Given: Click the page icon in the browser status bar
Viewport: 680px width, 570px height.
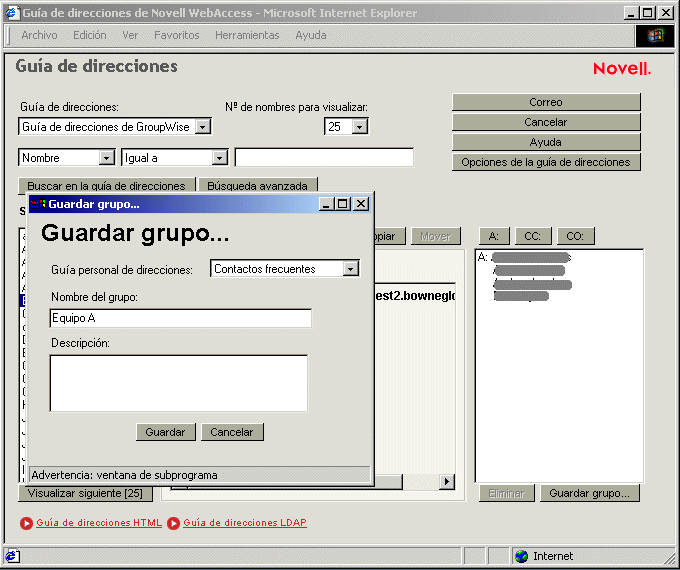Looking at the screenshot, I should 12,556.
